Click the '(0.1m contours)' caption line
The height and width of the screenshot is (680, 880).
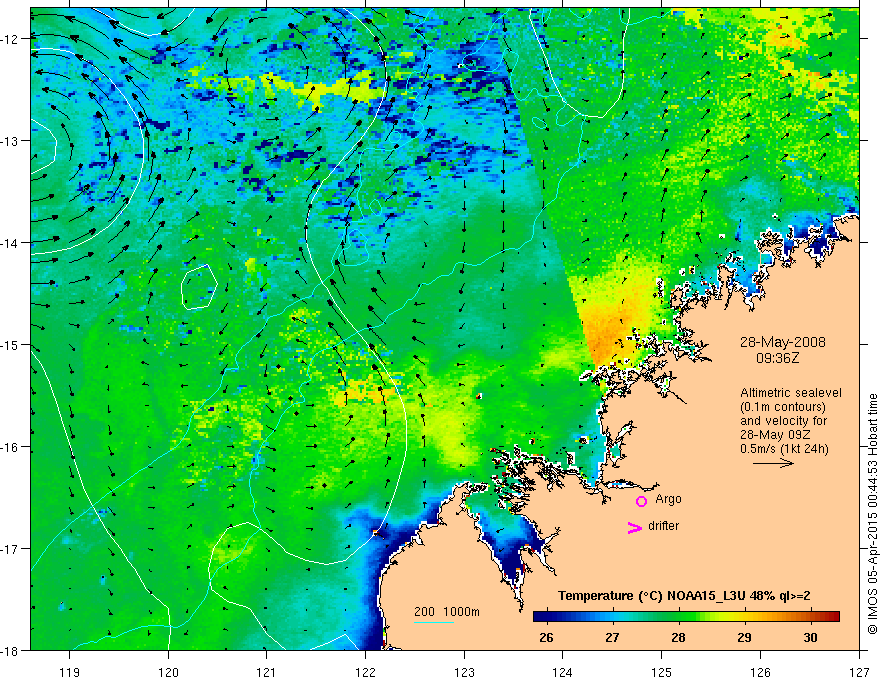click(782, 407)
